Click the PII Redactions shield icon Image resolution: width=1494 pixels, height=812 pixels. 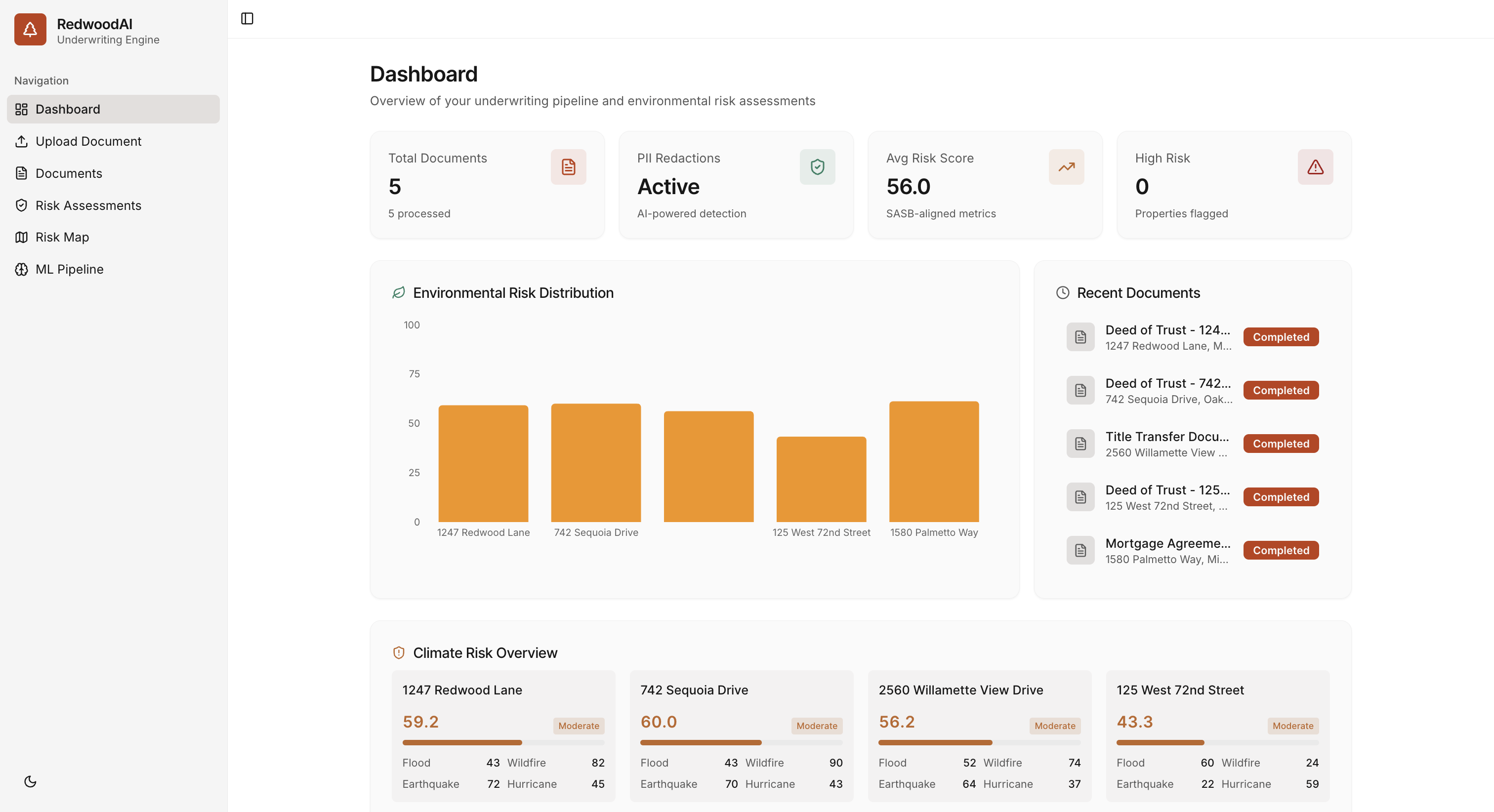(817, 167)
